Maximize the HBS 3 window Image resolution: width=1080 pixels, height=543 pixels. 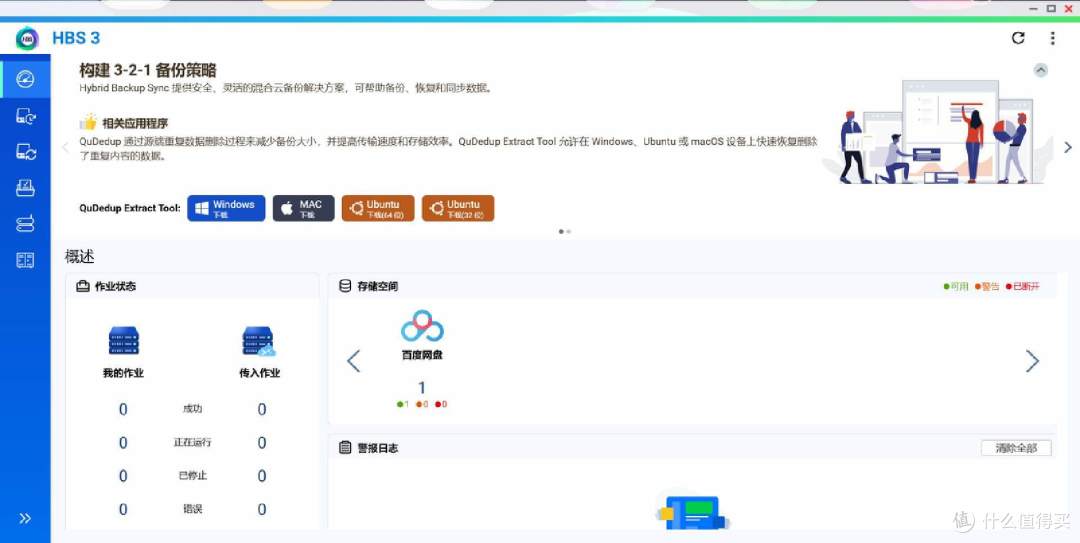1051,8
